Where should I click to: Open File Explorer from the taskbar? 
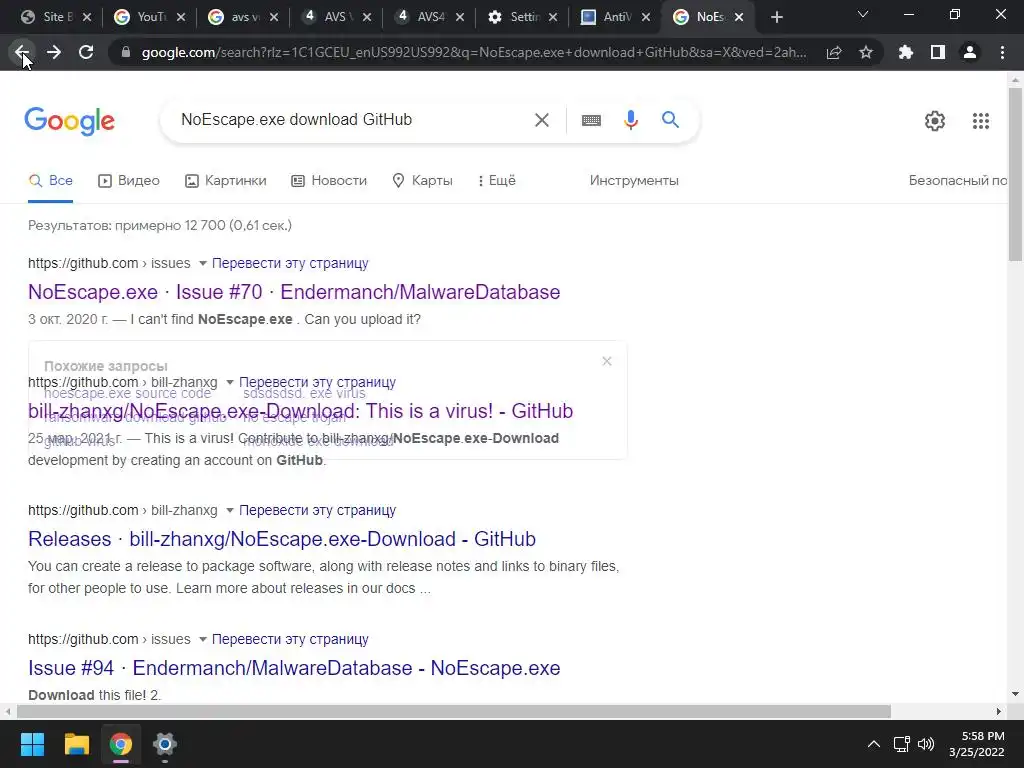(76, 744)
